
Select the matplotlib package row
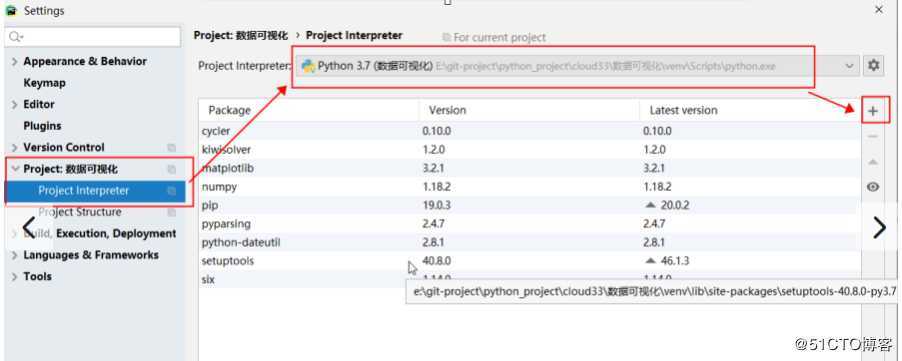(x=530, y=168)
